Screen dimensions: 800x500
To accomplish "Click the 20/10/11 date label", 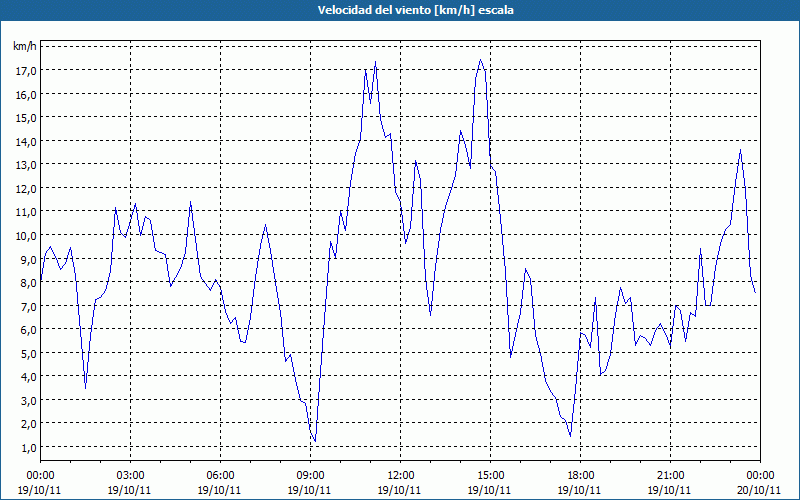I will (759, 490).
